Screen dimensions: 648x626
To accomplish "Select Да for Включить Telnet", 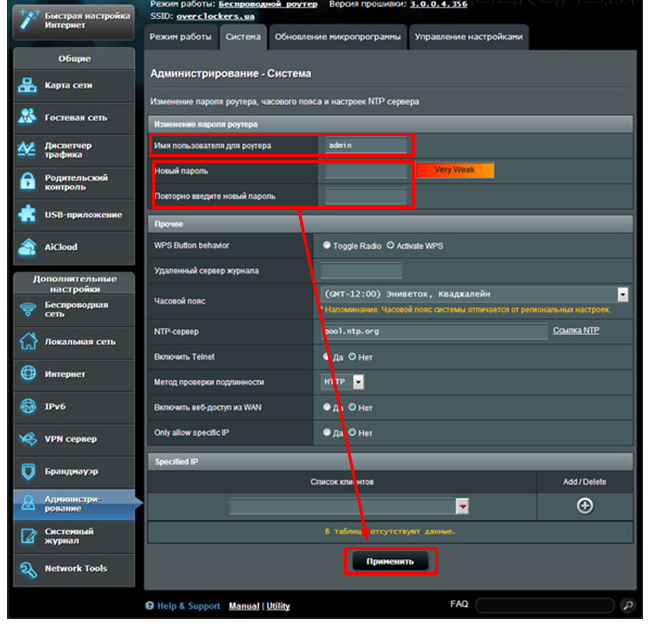I will pyautogui.click(x=326, y=356).
